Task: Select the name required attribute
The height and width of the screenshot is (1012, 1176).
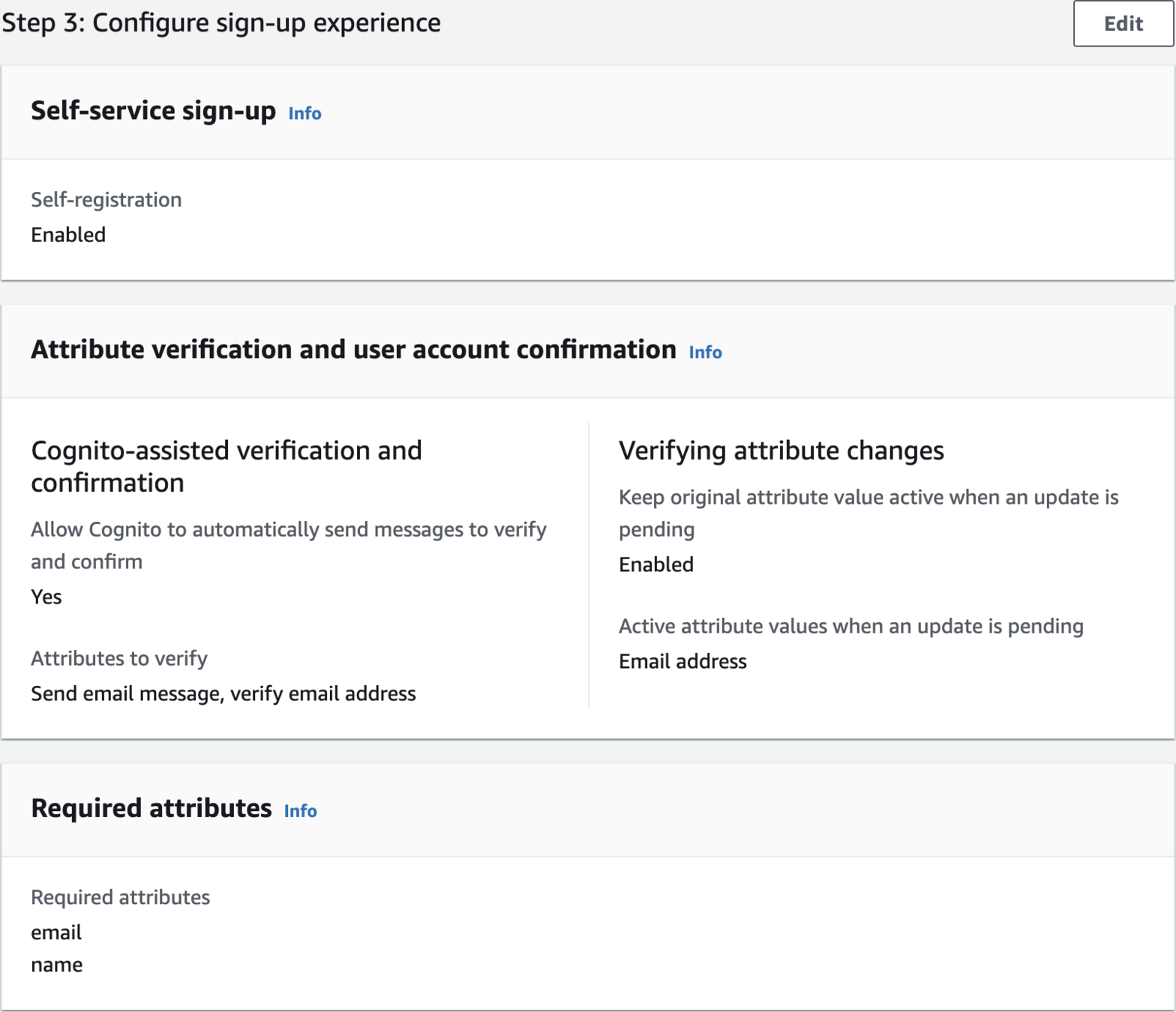Action: click(57, 965)
